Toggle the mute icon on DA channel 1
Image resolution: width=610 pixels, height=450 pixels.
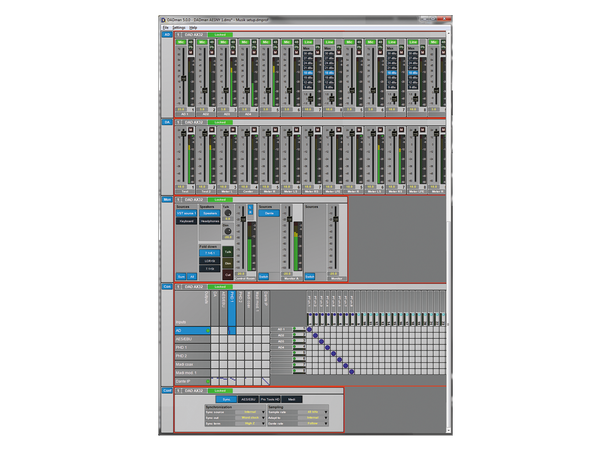click(191, 130)
